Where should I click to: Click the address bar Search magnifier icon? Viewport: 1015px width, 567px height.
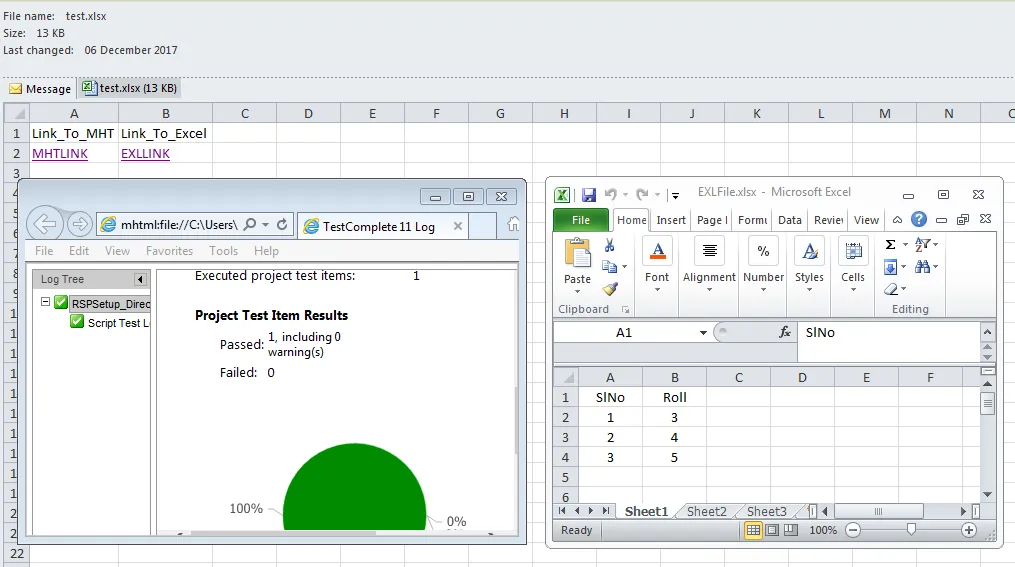(x=250, y=225)
